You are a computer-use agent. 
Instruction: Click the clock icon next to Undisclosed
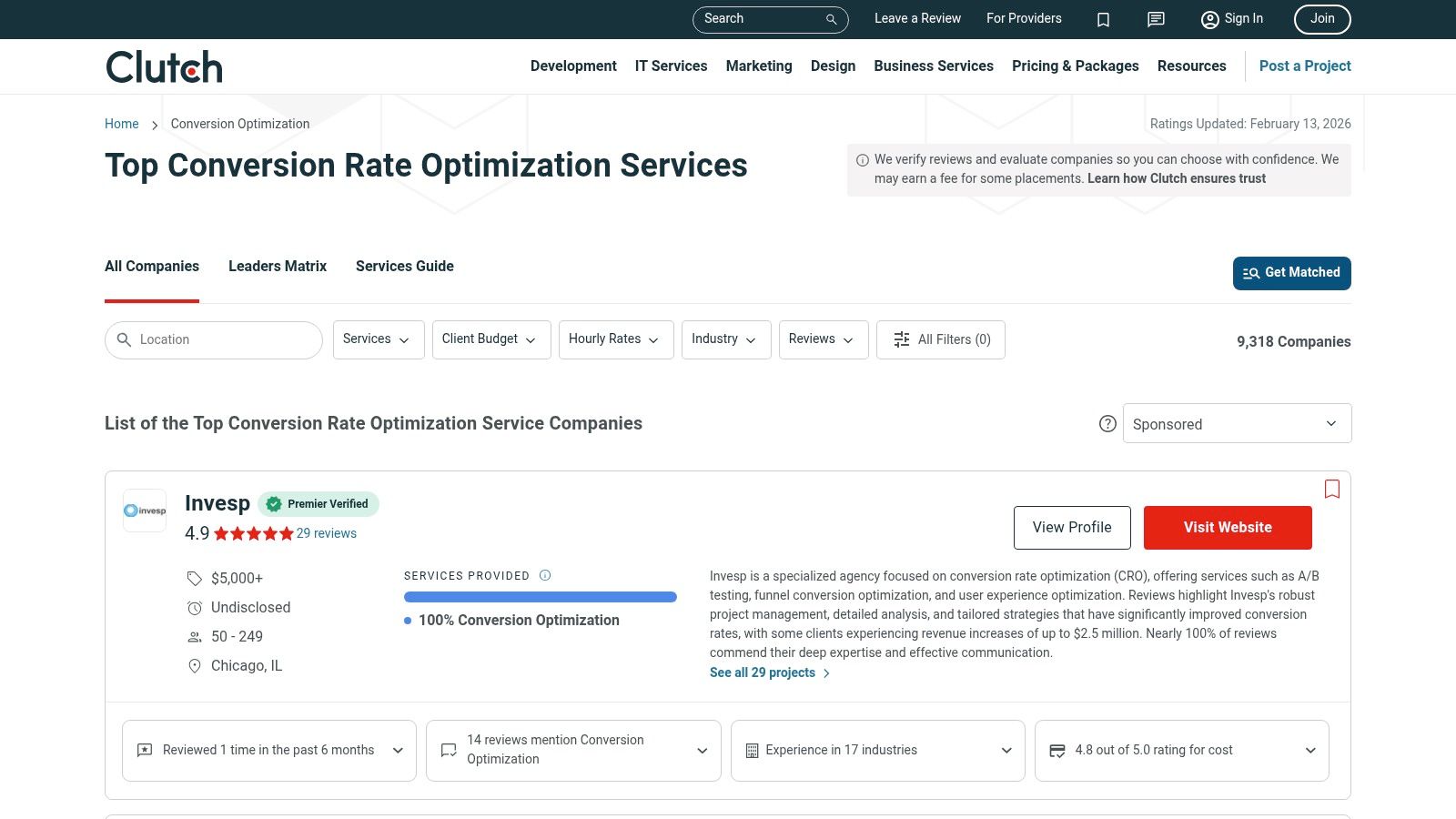click(194, 607)
